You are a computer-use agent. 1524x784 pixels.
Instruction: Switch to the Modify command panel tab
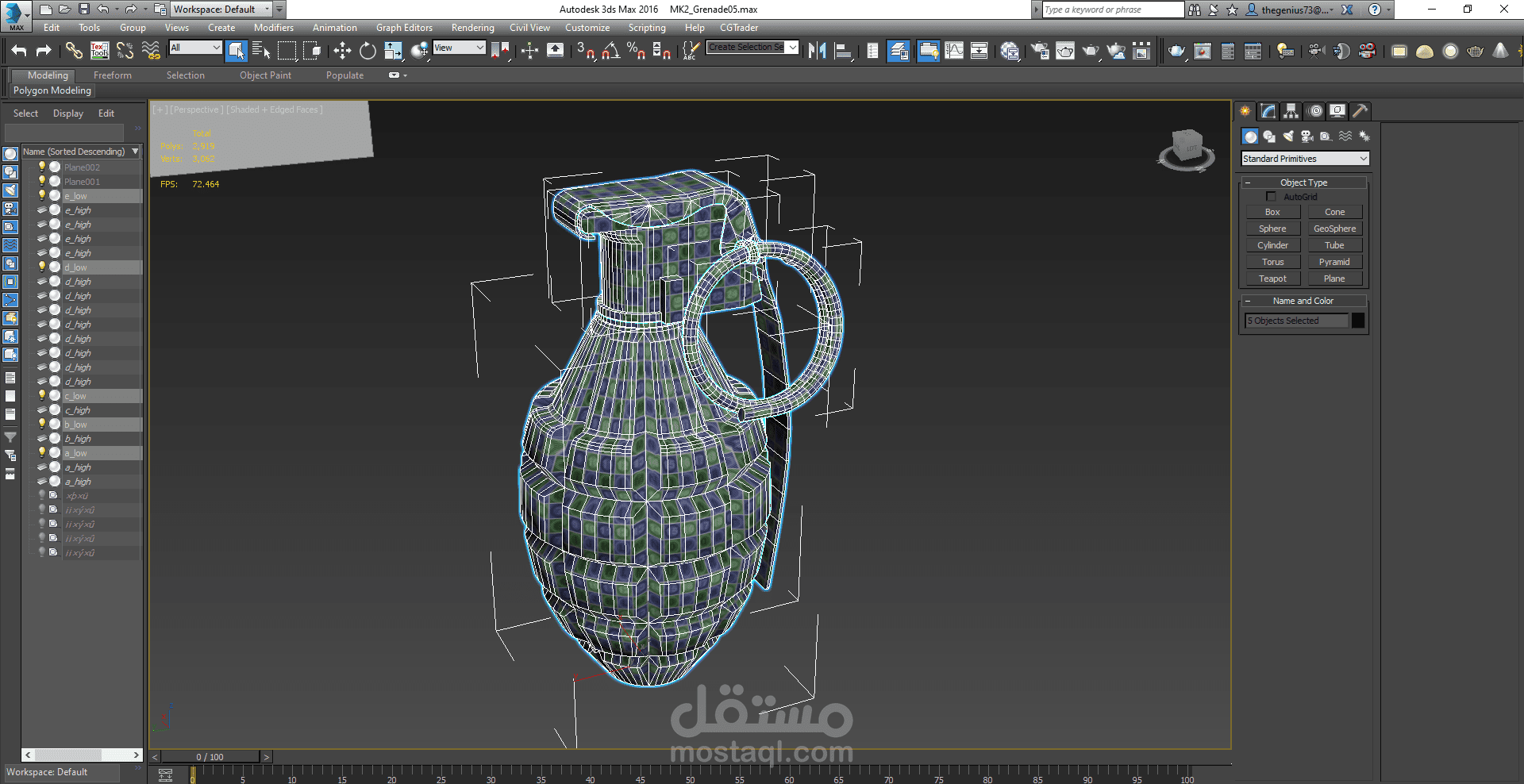click(1268, 111)
